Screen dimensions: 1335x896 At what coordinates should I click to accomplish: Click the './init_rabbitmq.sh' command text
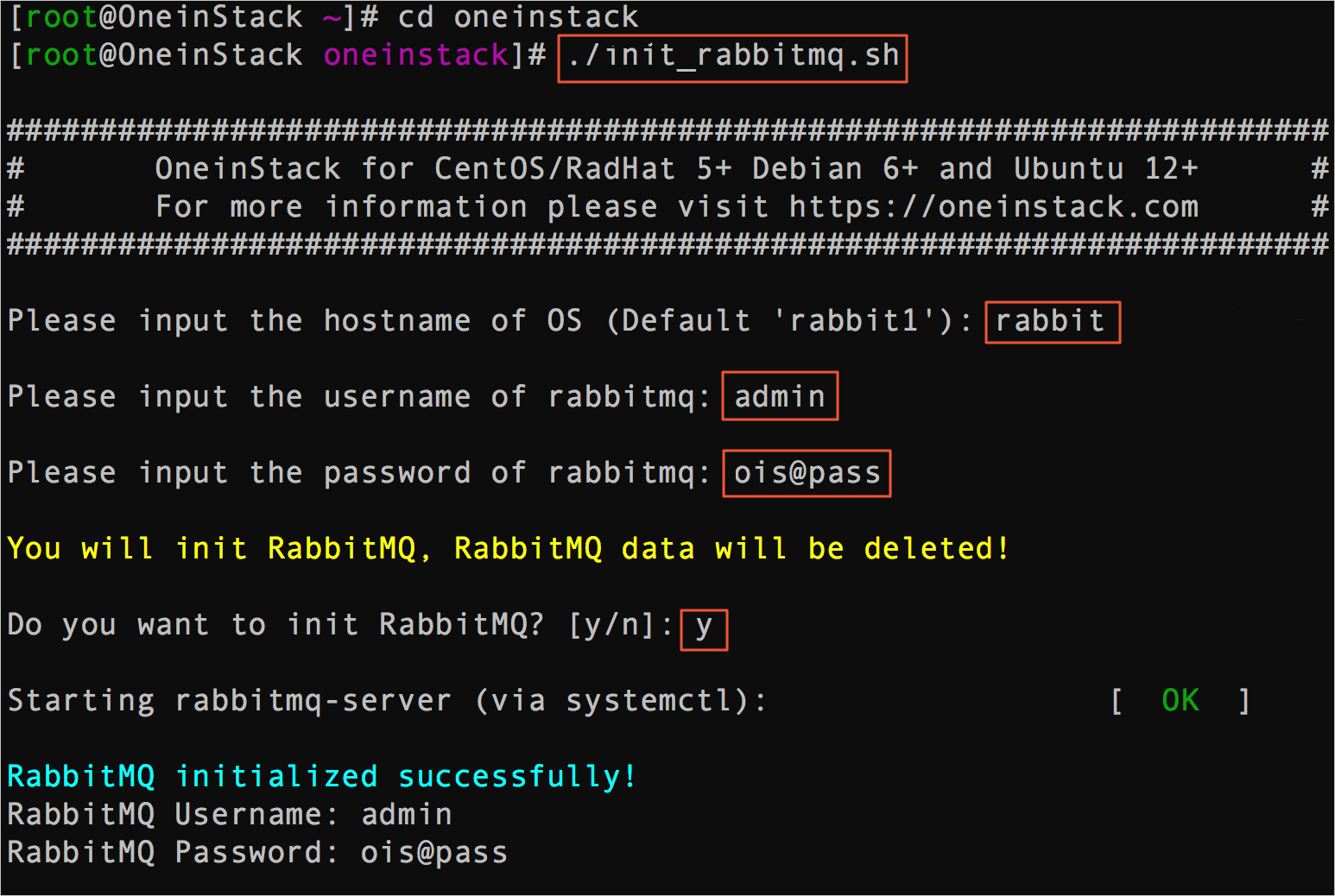pyautogui.click(x=733, y=56)
